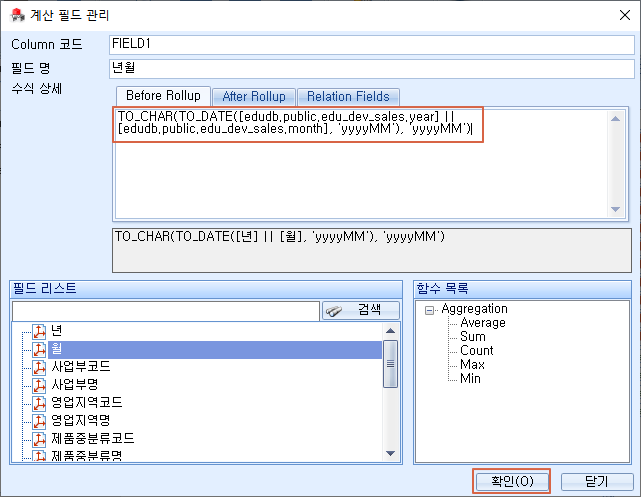Image resolution: width=641 pixels, height=497 pixels.
Task: Click the 닫기 button
Action: pos(597,481)
